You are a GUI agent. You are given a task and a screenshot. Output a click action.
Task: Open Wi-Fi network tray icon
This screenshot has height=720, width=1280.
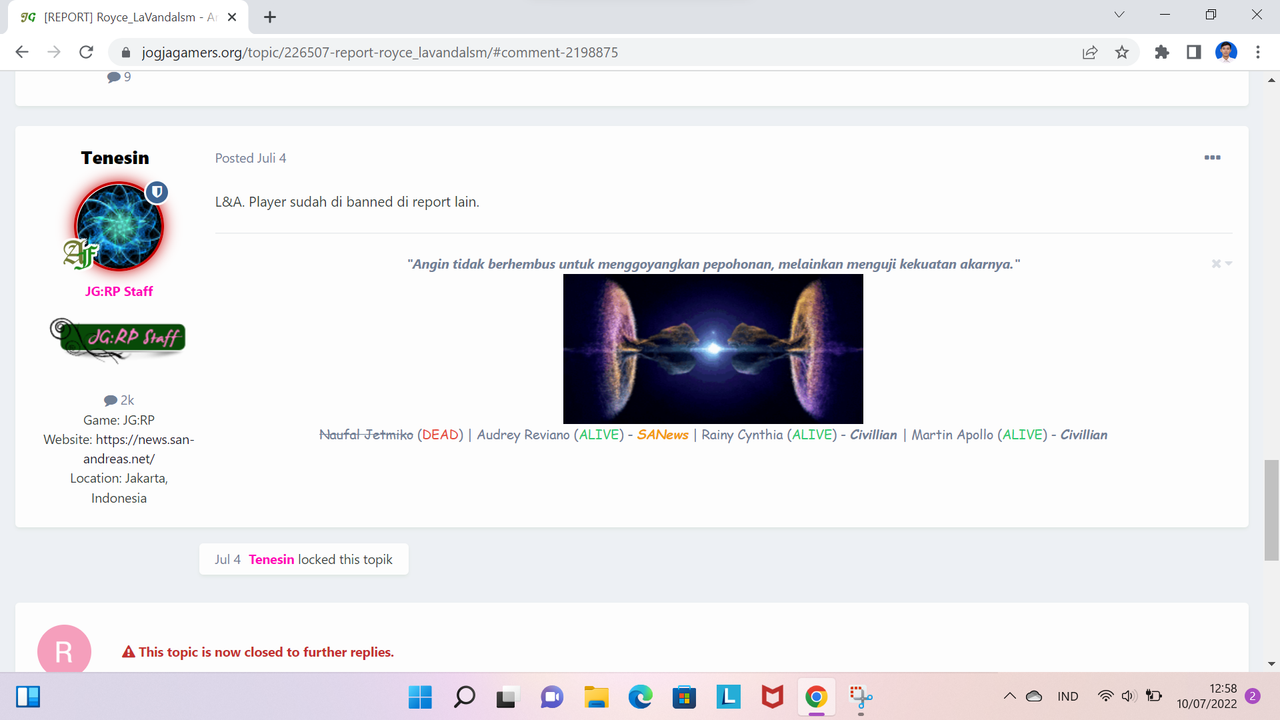(1105, 696)
